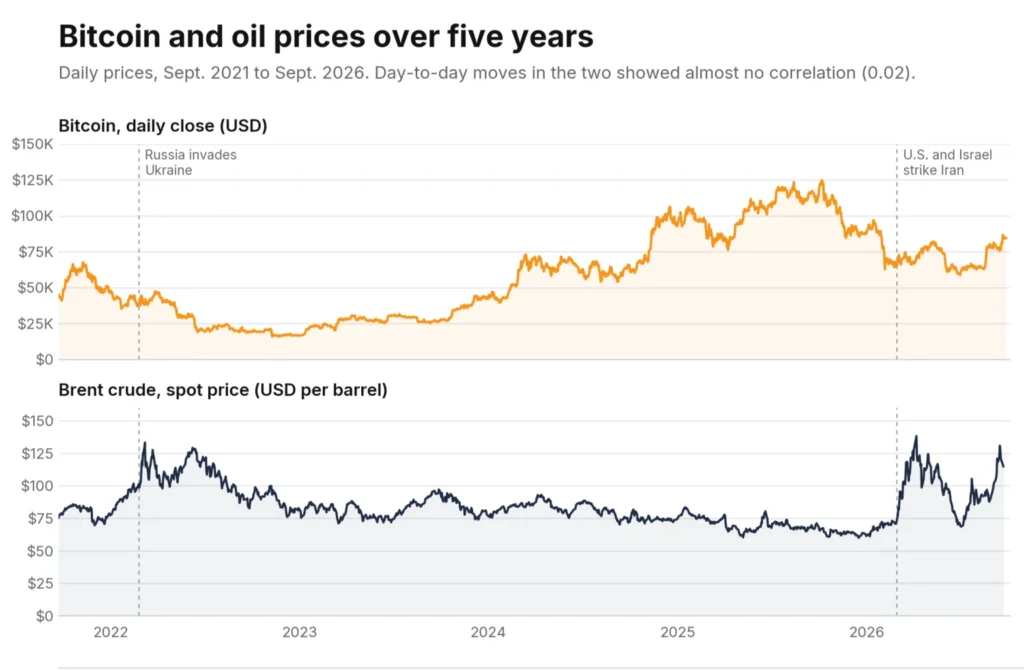Viewport: 1024px width, 670px height.
Task: Select the Brent crude spot price heading
Action: [223, 390]
